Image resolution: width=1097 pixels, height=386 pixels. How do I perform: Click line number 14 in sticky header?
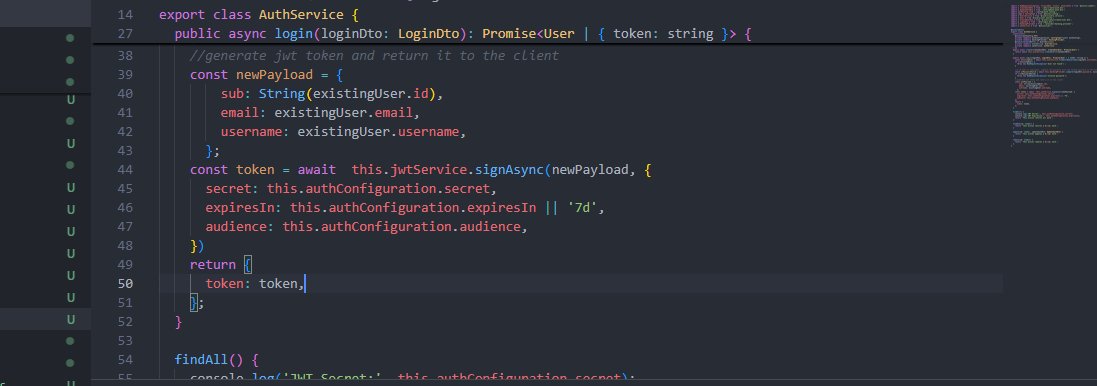click(x=125, y=14)
